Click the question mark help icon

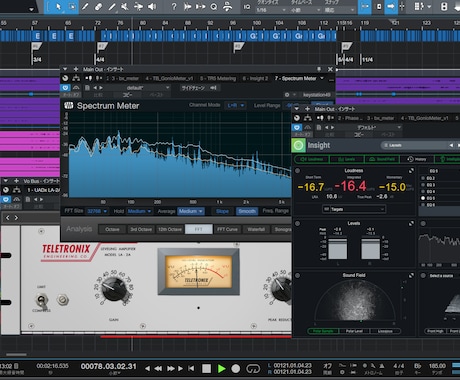coord(174,6)
